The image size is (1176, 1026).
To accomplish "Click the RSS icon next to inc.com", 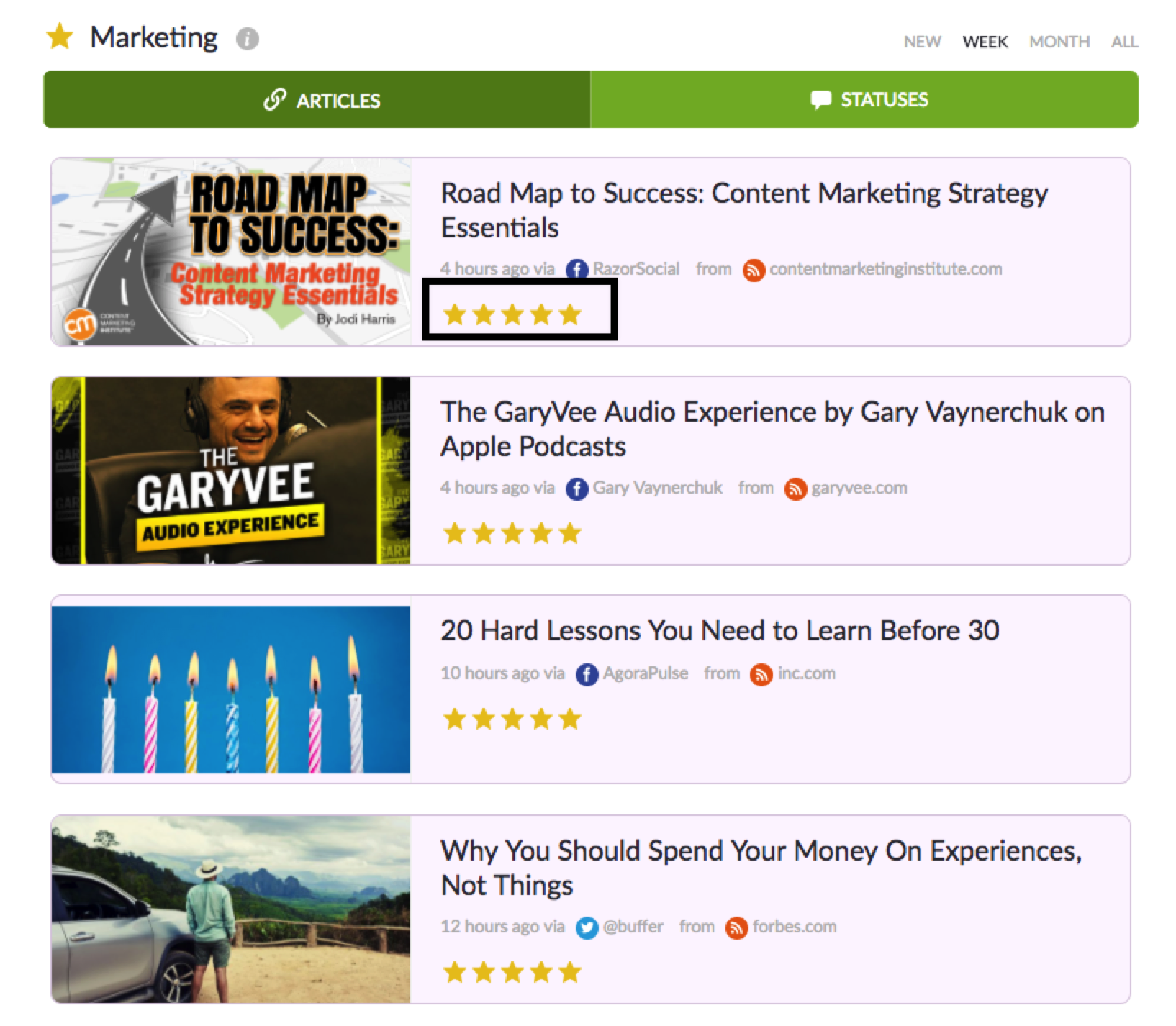I will click(x=761, y=673).
